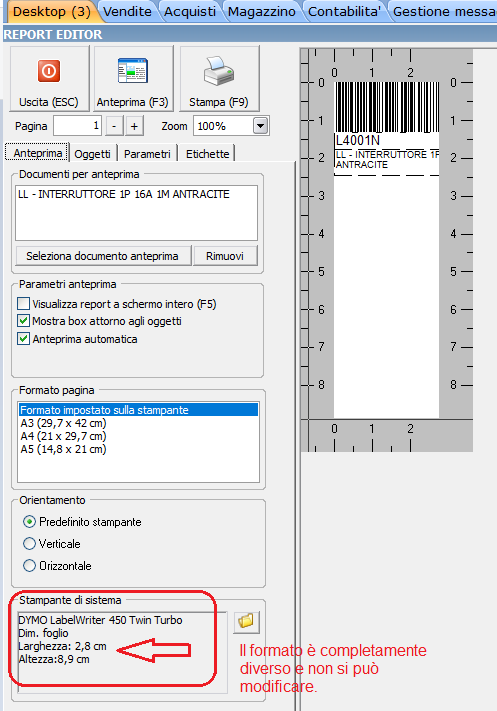Click the barcode in label preview
Viewport: 497px width, 711px height.
387,107
